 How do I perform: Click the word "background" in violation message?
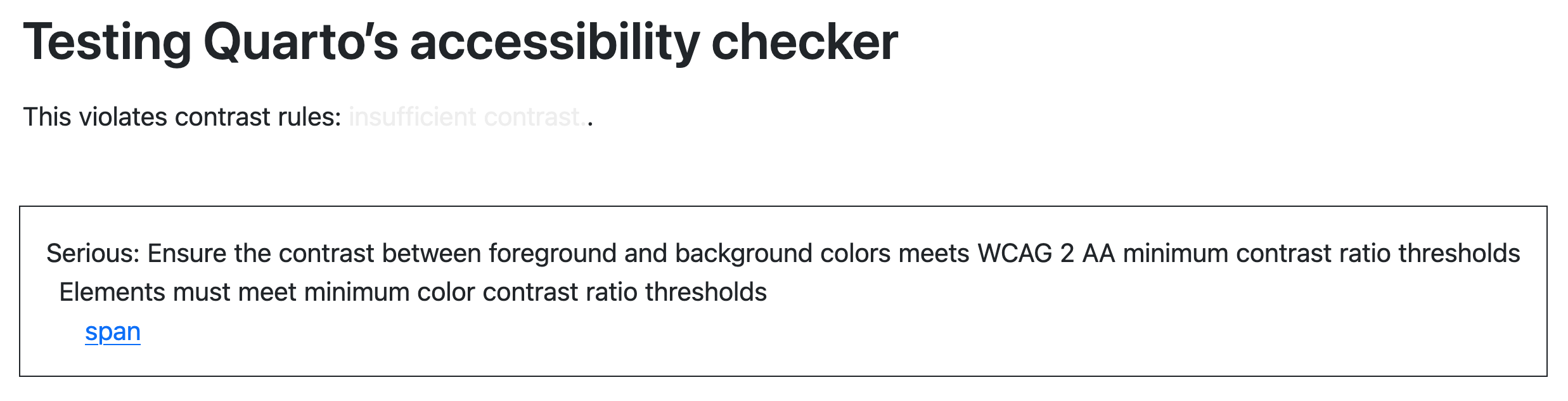click(743, 254)
